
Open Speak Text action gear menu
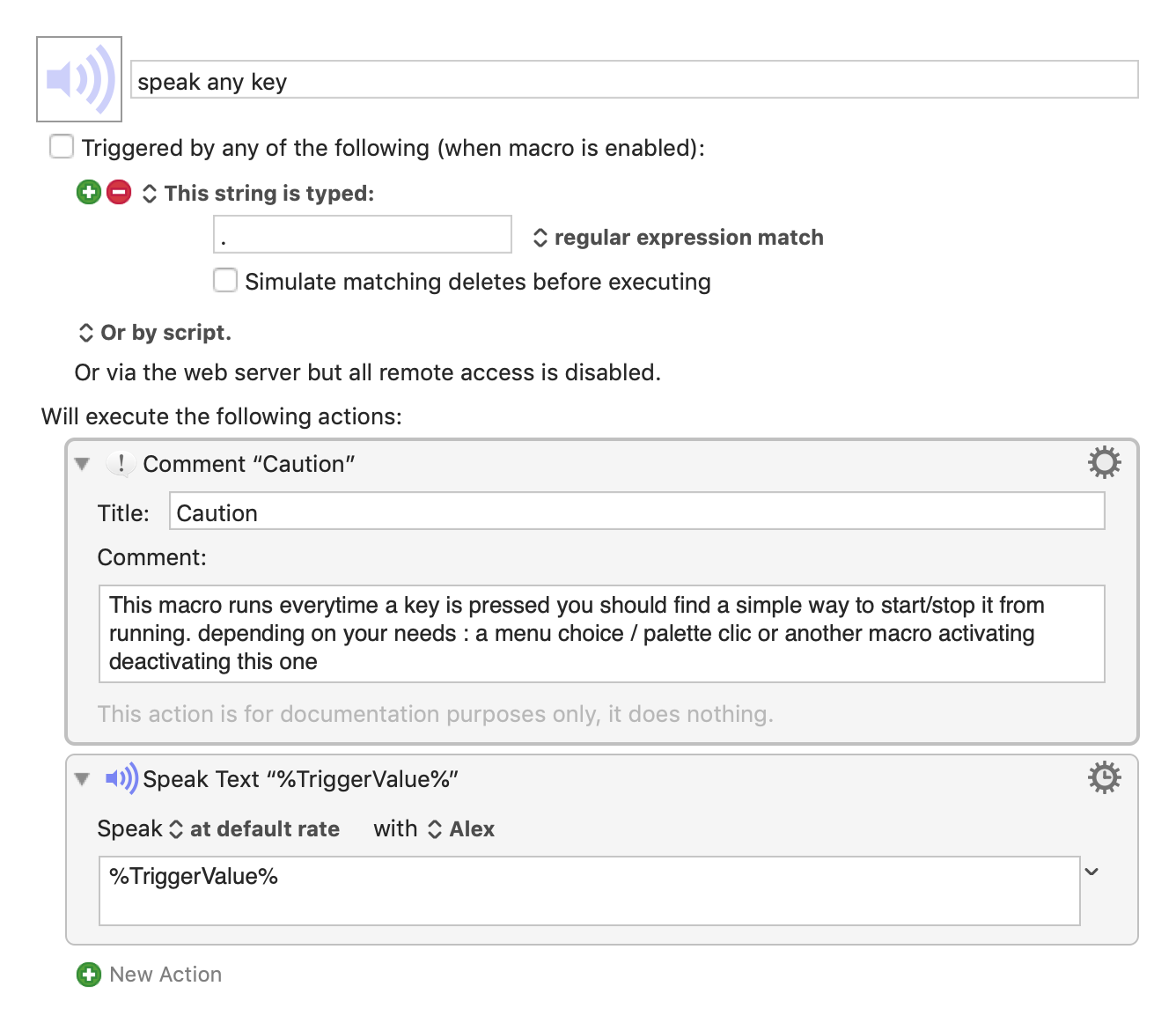pos(1104,777)
